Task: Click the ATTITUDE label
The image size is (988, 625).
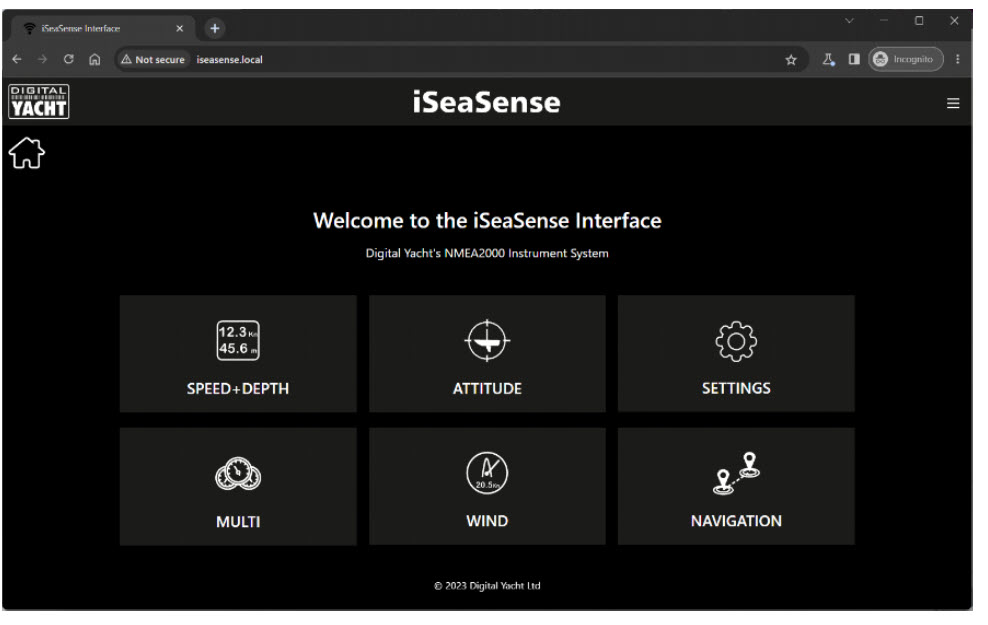Action: tap(487, 389)
